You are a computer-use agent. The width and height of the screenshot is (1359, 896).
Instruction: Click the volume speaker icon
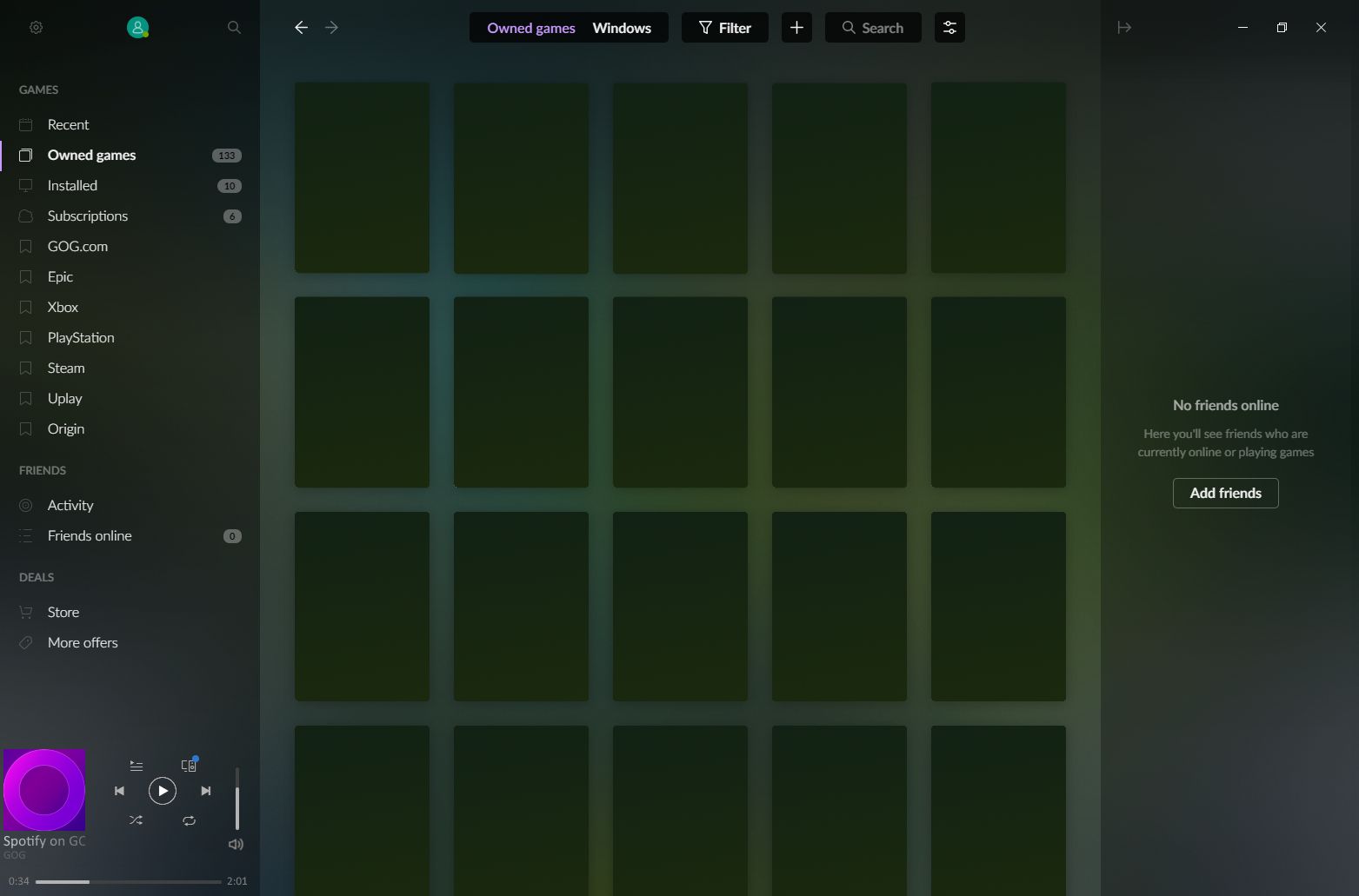[x=236, y=844]
